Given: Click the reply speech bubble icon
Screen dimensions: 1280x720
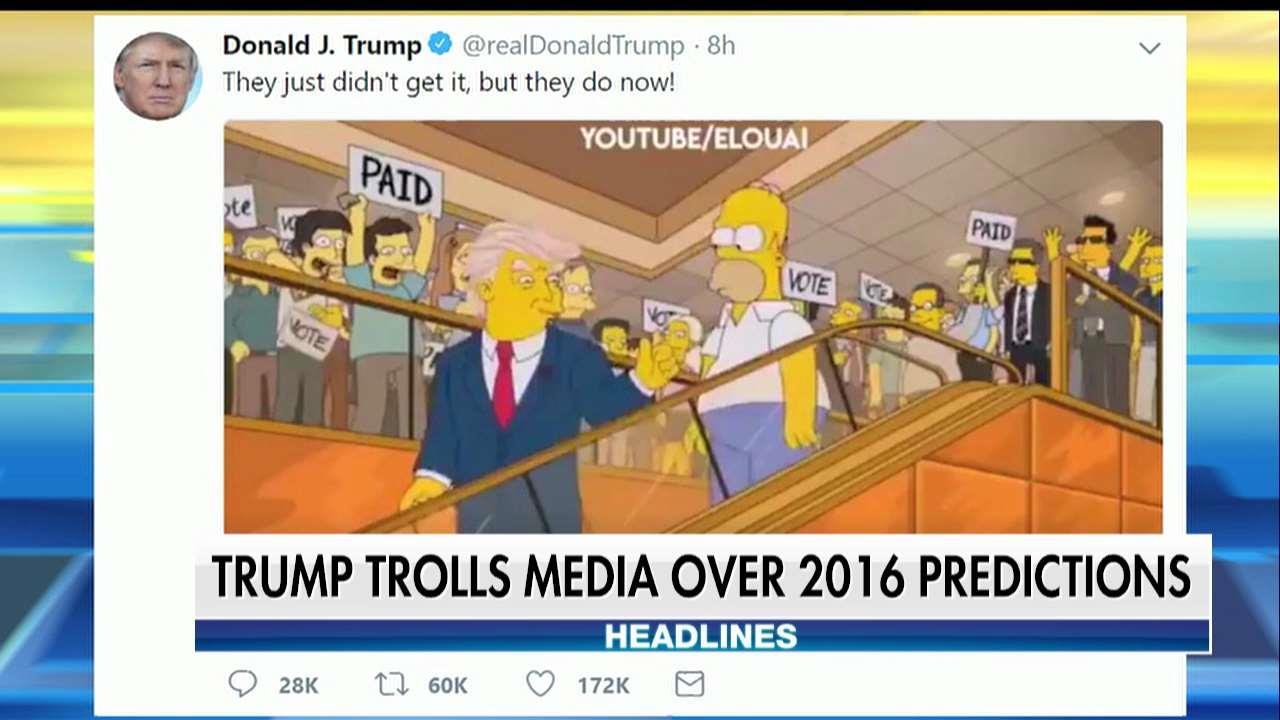Looking at the screenshot, I should click(x=242, y=684).
